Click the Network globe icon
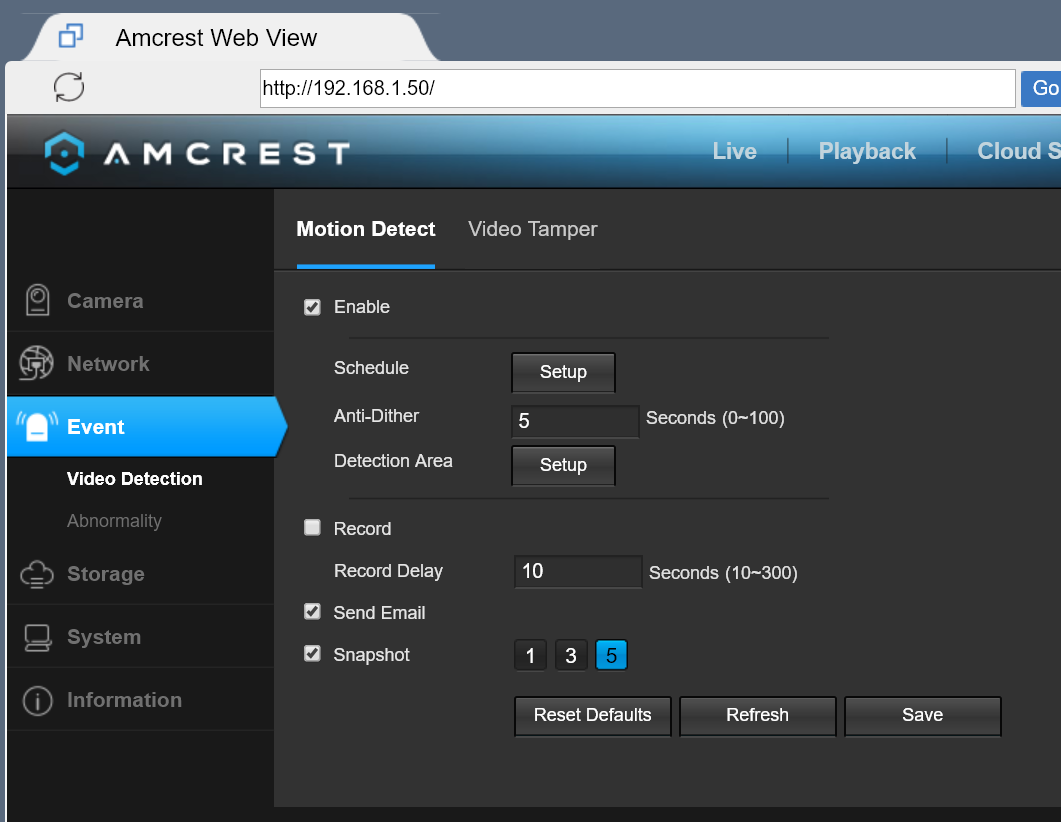This screenshot has width=1061, height=822. click(x=37, y=363)
